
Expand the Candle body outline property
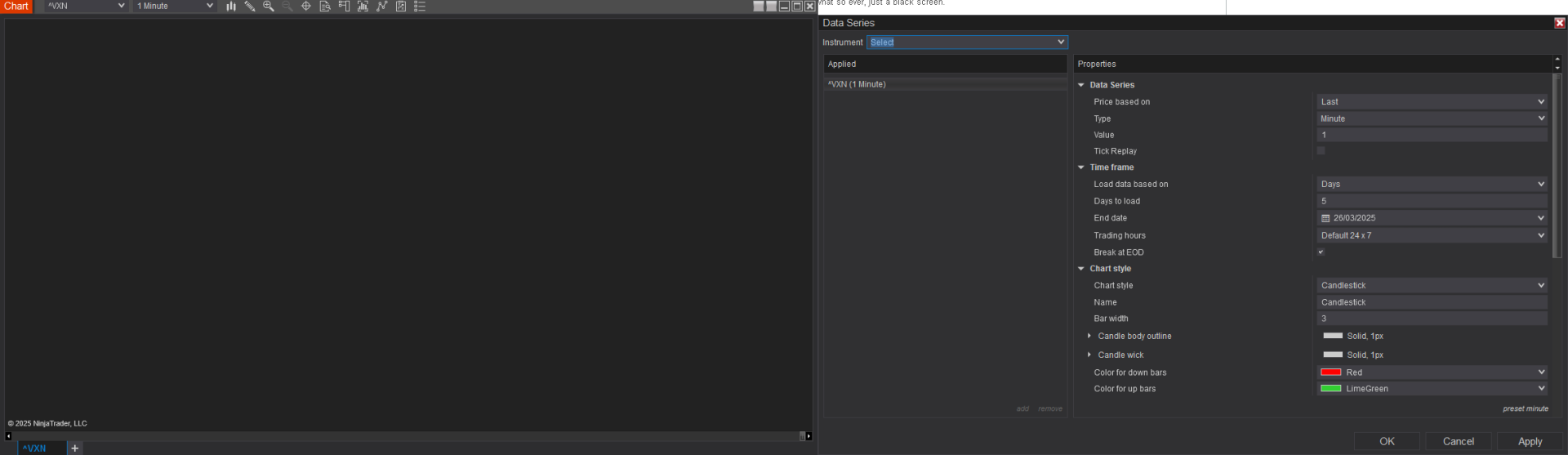point(1089,336)
